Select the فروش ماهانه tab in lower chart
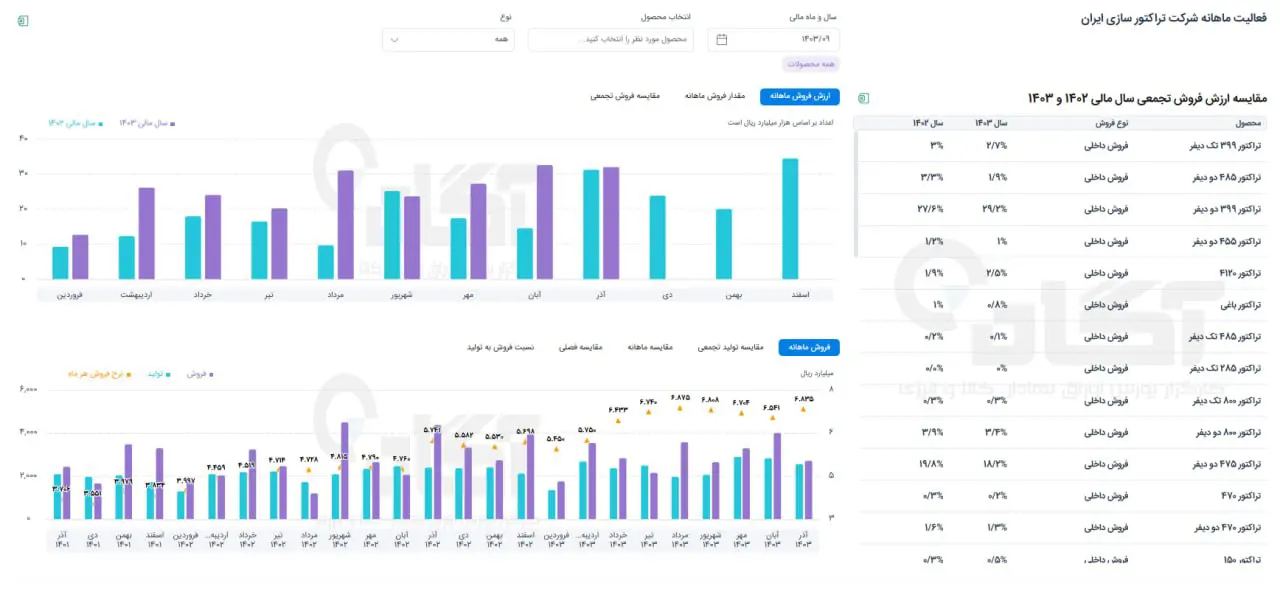1280x600 pixels. click(809, 347)
